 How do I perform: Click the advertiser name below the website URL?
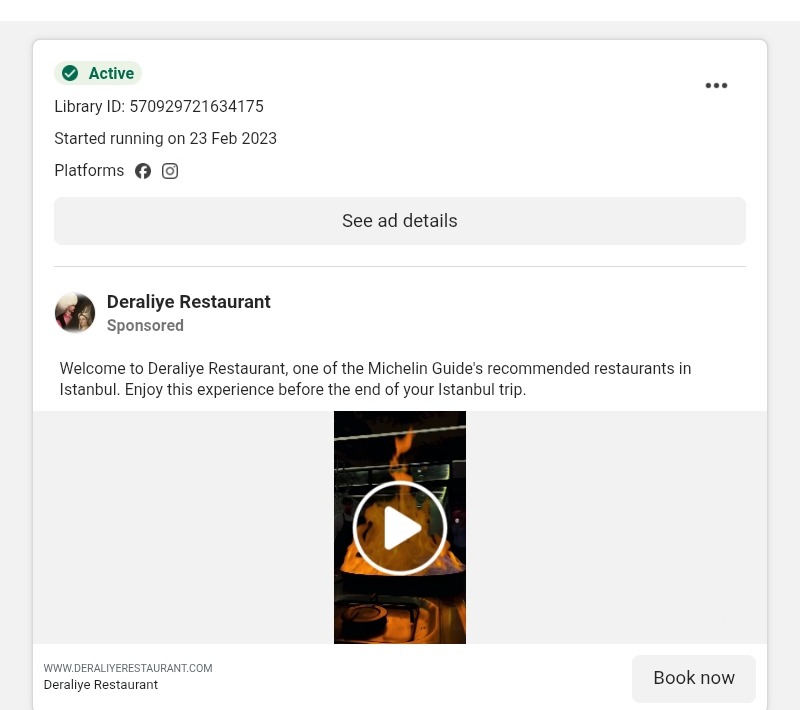[101, 685]
